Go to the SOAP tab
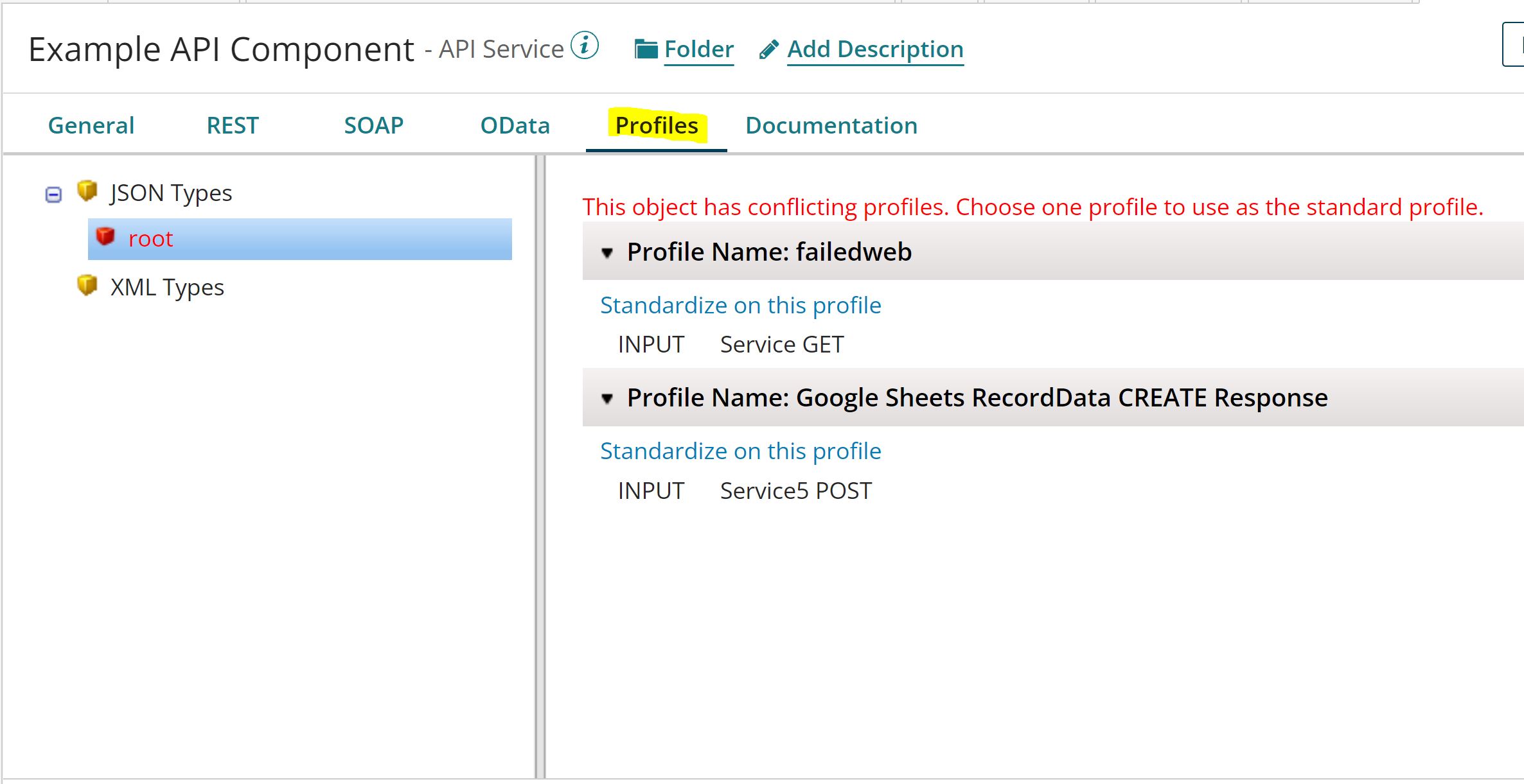This screenshot has height=784, width=1524. [373, 125]
